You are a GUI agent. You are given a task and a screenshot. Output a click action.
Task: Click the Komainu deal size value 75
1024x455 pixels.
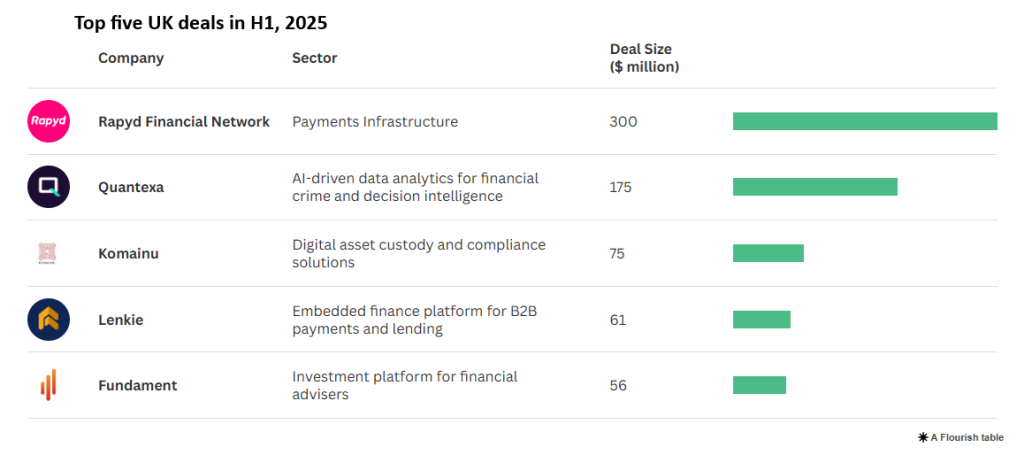pos(617,253)
